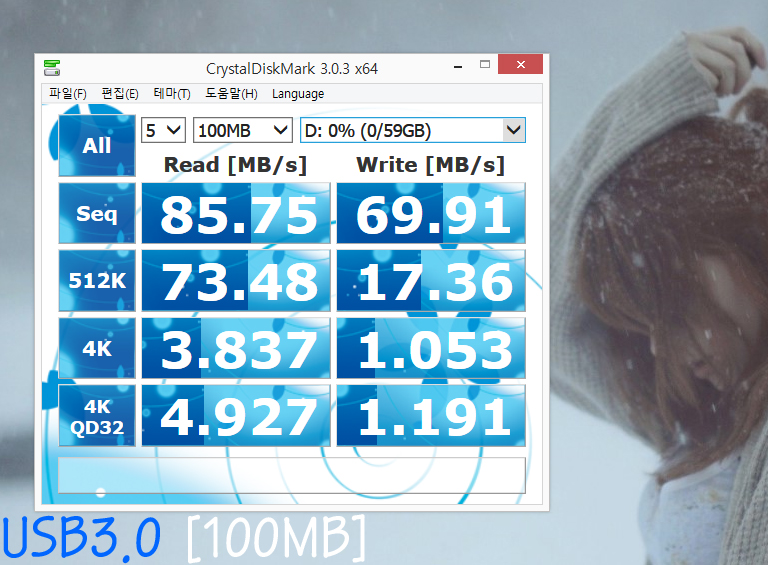The height and width of the screenshot is (565, 768).
Task: Expand the test size dropdown showing 100MB
Action: [243, 130]
